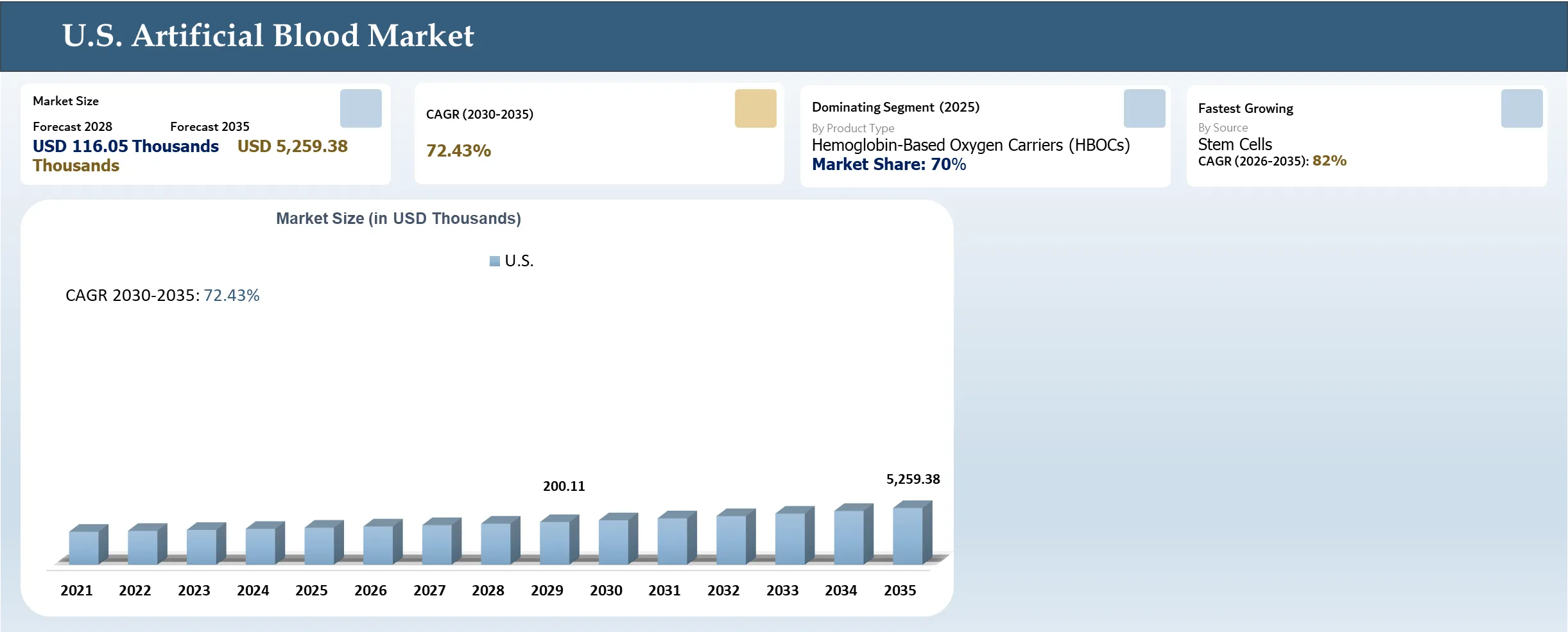Click the 2034 axis label
Screen dimensions: 1568x632
click(841, 590)
